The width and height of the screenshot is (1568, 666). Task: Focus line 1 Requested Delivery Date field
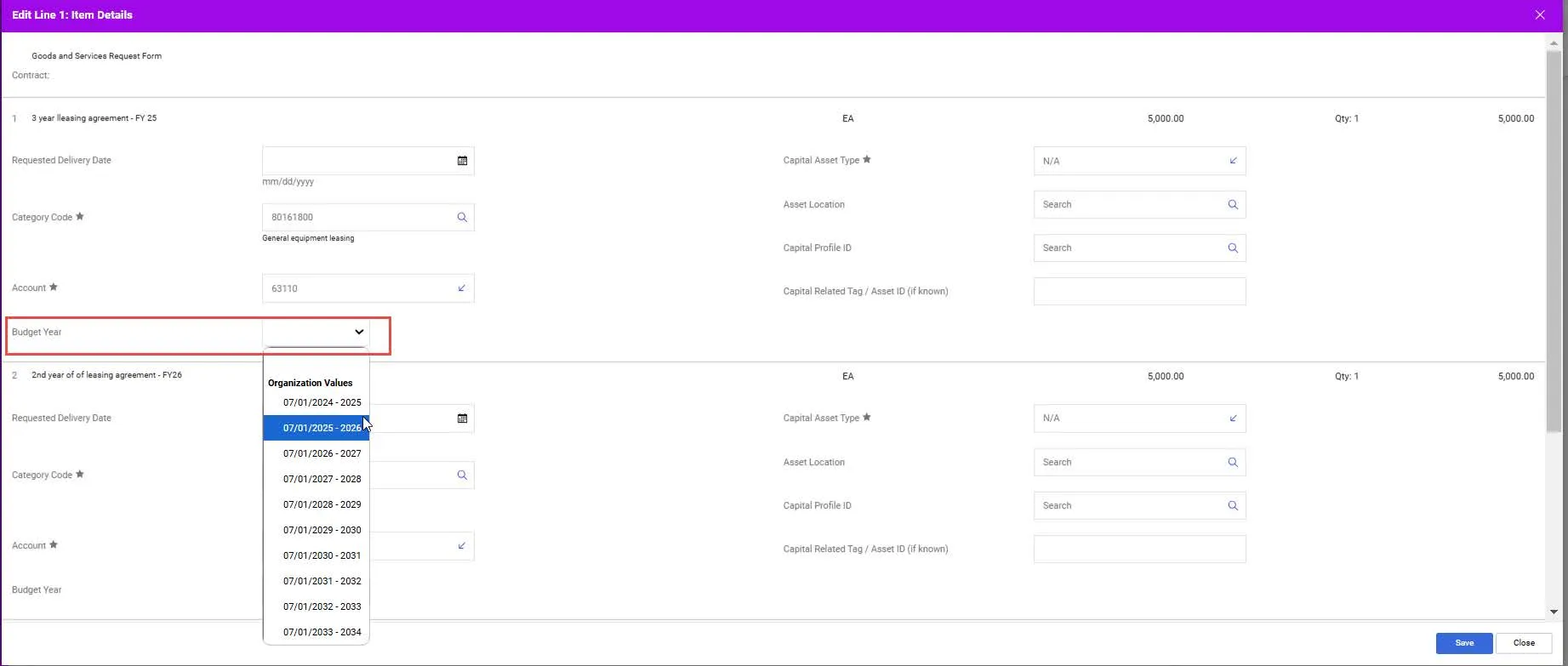pos(368,161)
